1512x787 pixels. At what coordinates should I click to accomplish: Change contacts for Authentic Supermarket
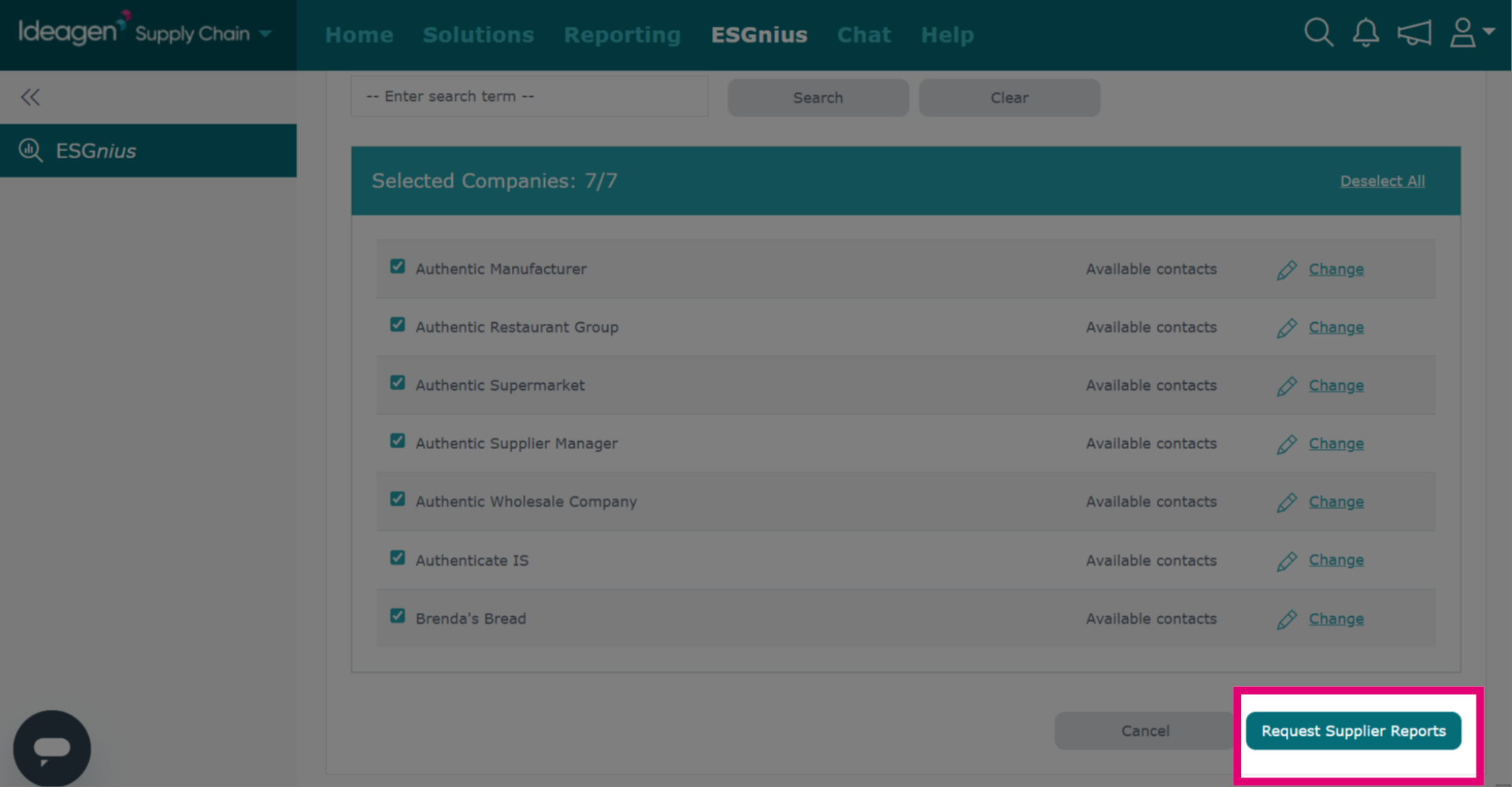tap(1336, 386)
